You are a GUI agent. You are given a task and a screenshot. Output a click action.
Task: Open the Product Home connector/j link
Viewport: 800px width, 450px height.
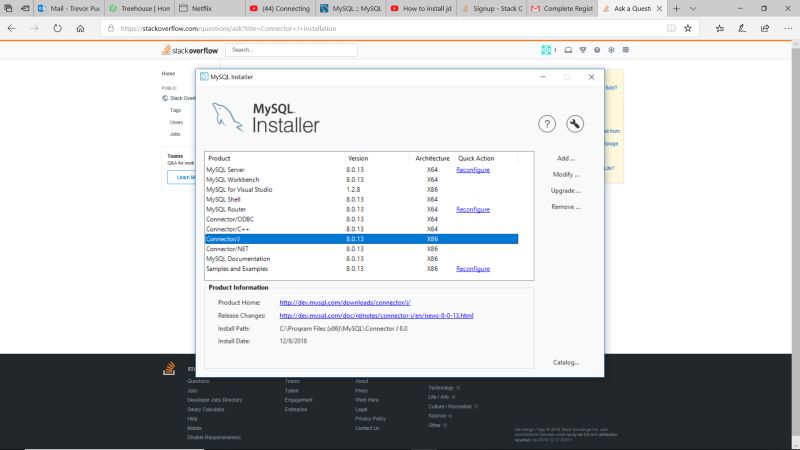tap(345, 303)
